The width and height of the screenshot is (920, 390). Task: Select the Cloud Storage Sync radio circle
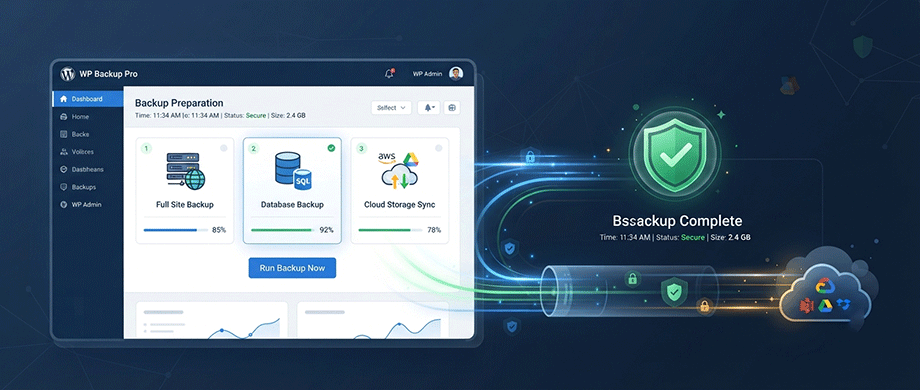pos(438,148)
